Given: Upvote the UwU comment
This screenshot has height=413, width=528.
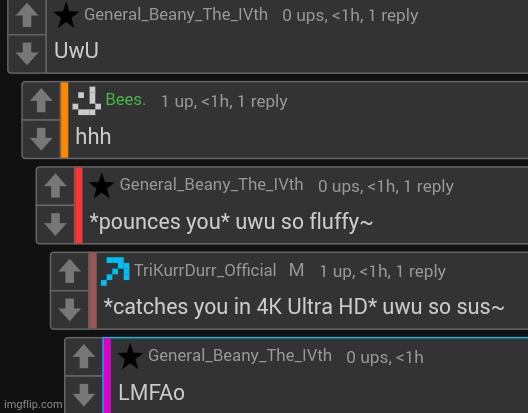Looking at the screenshot, I should point(27,15).
